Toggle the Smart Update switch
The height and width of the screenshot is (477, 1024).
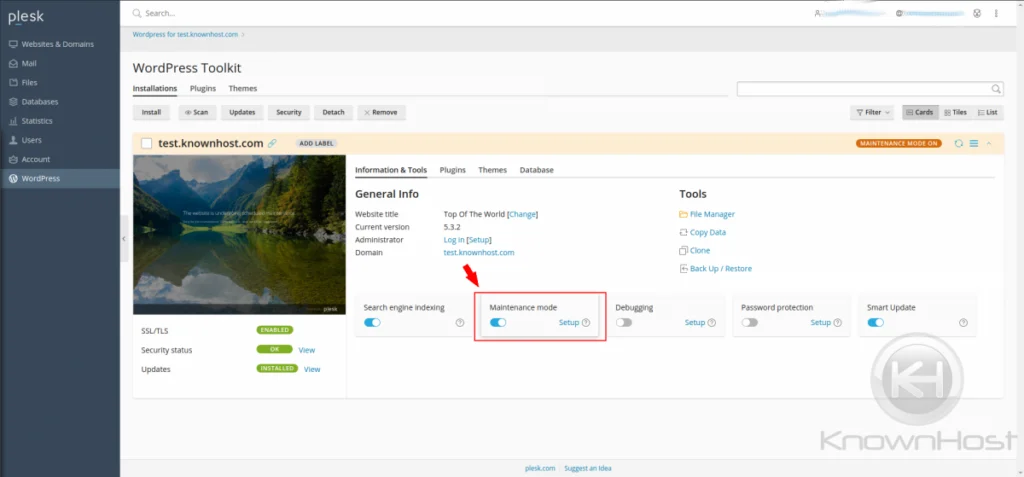(876, 323)
